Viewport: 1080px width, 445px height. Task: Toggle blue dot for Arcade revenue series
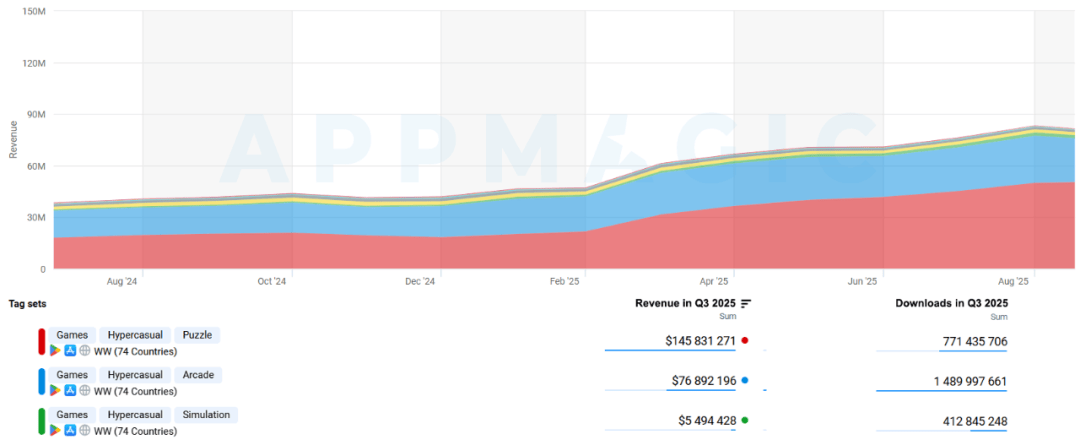(x=746, y=381)
